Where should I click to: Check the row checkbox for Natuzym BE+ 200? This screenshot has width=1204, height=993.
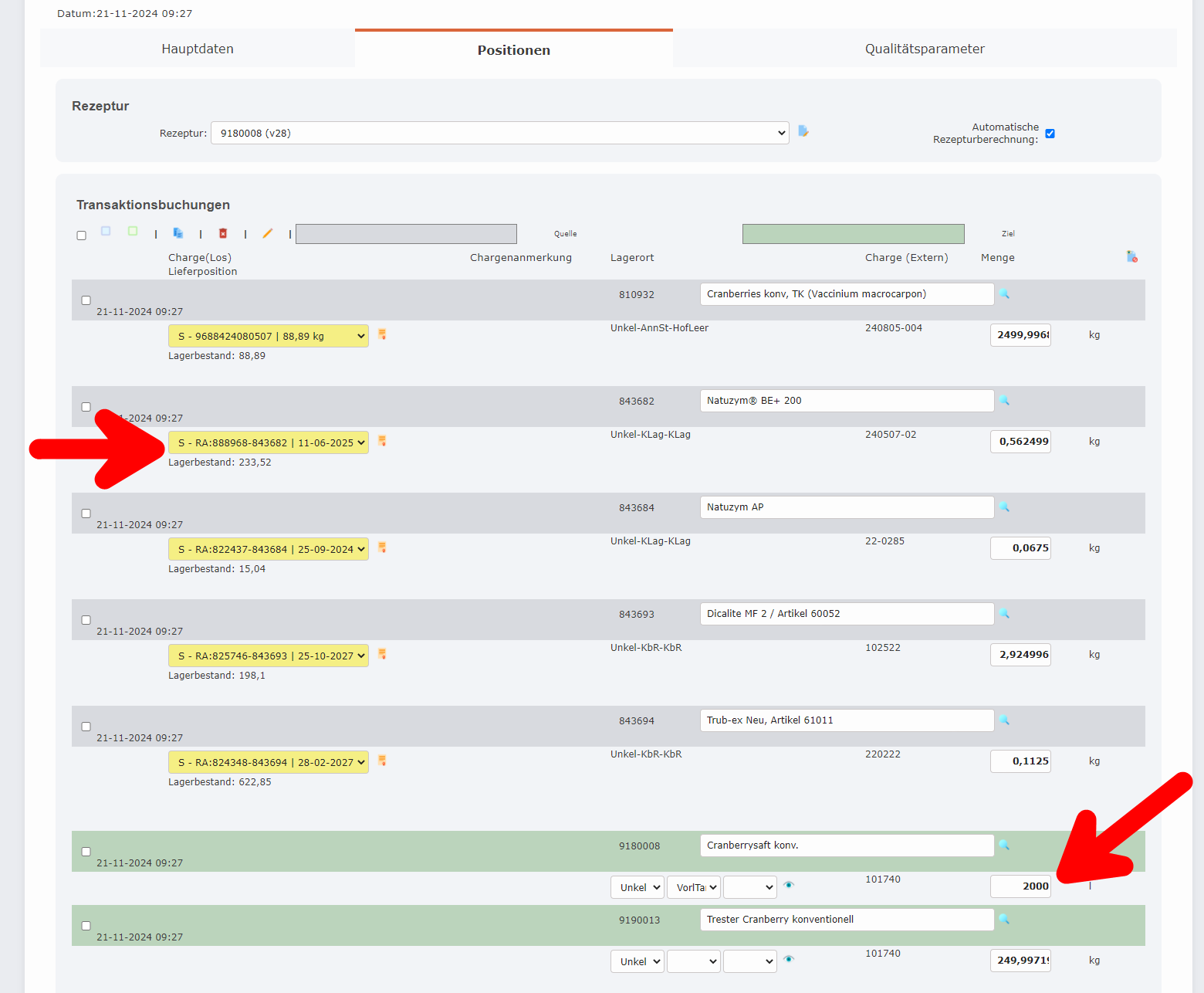[x=86, y=406]
